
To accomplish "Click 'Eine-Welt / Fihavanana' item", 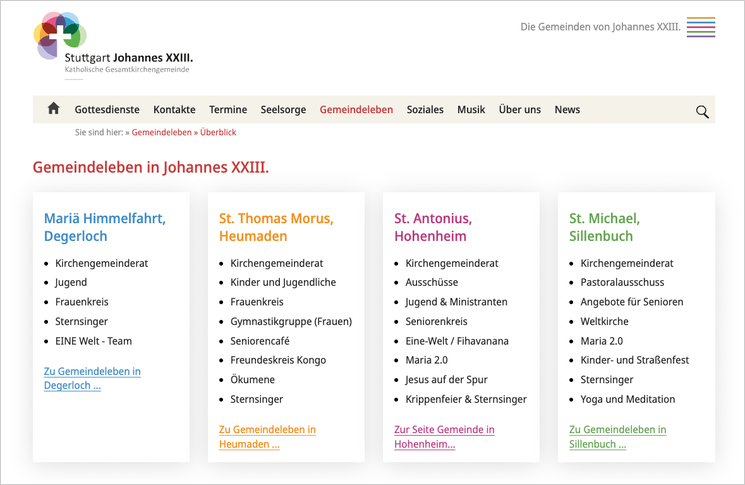I will [457, 341].
